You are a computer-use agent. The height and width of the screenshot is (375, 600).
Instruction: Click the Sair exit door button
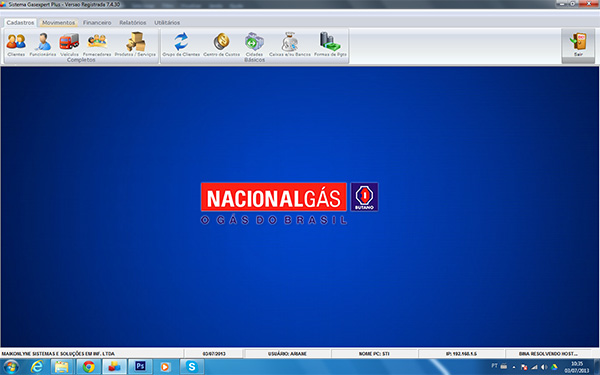point(578,46)
